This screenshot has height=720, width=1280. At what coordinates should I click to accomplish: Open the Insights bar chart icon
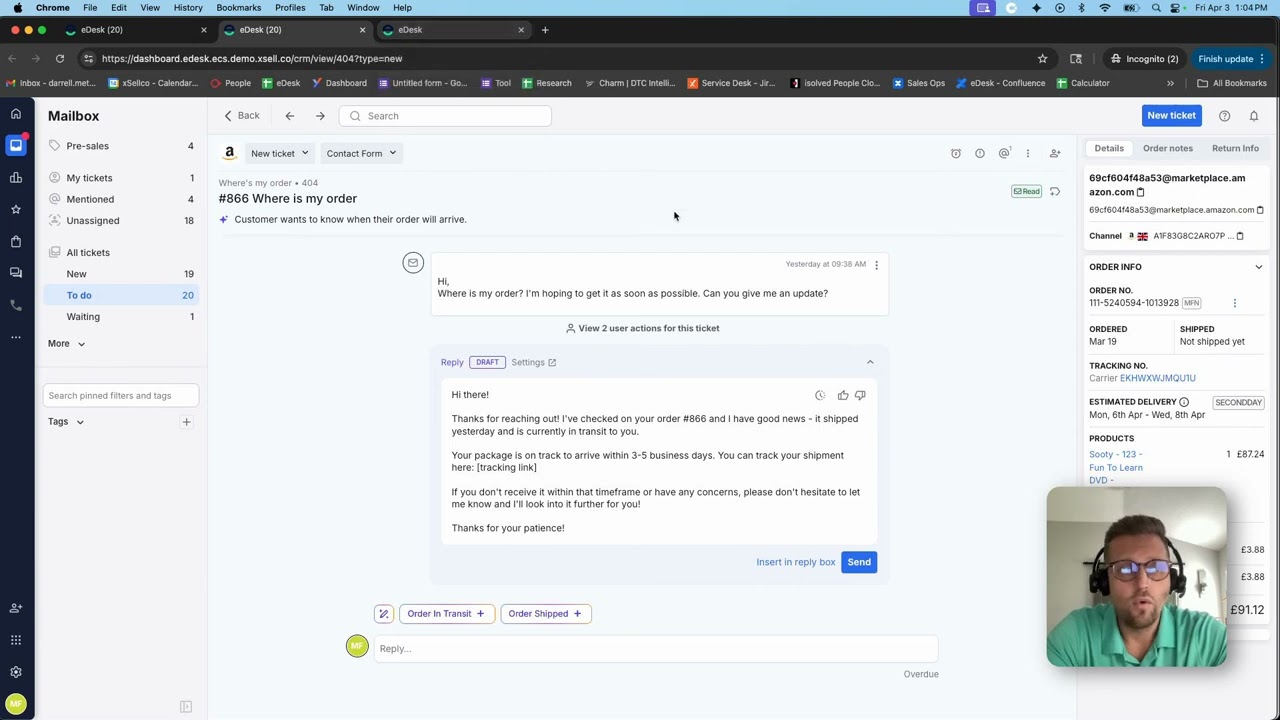tap(15, 178)
